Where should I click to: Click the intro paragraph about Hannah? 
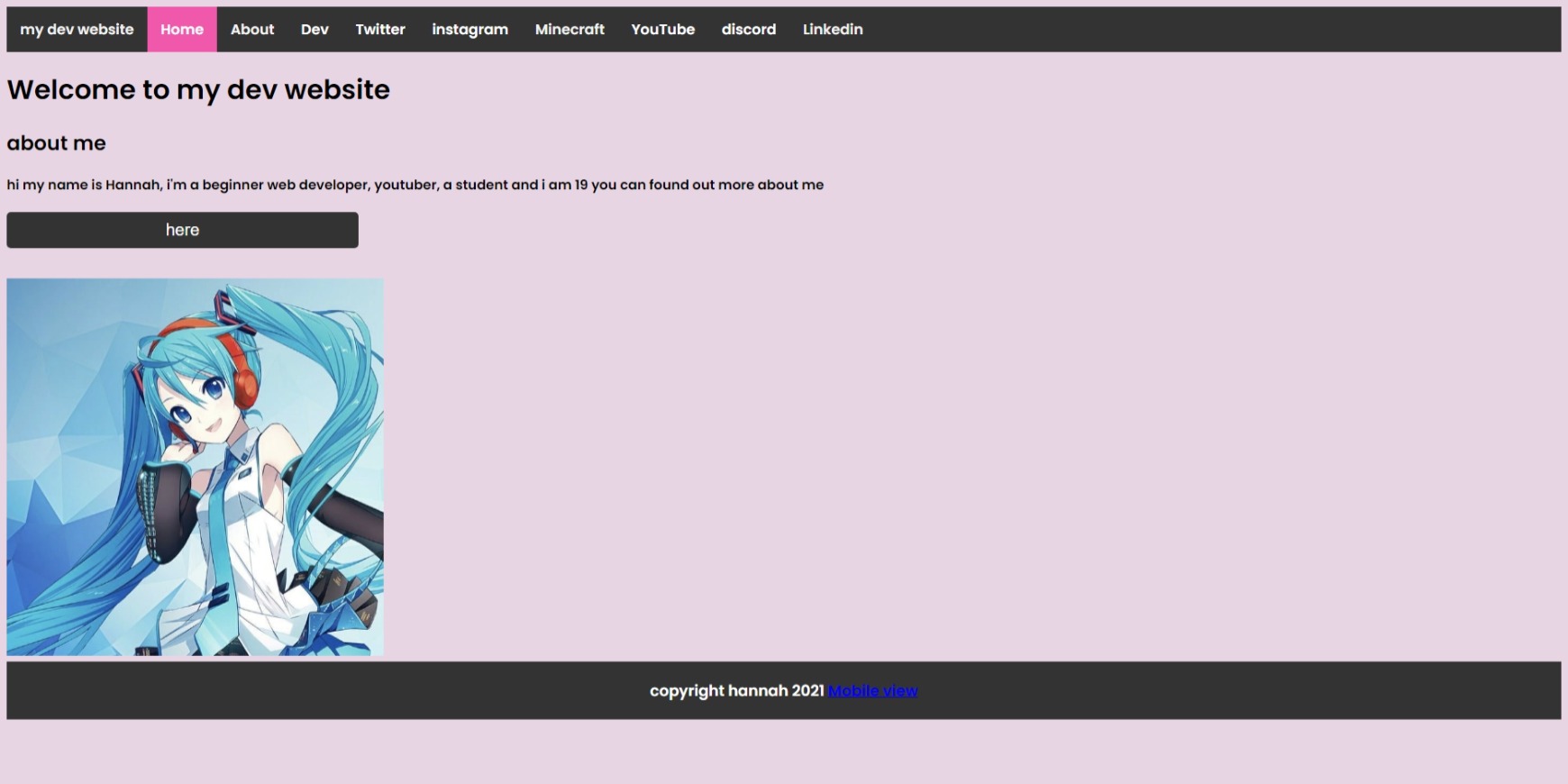pyautogui.click(x=415, y=185)
